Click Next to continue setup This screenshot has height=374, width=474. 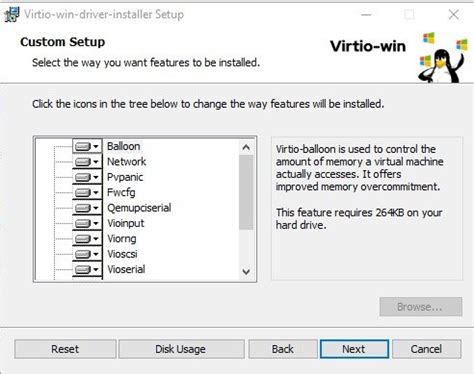pos(354,349)
